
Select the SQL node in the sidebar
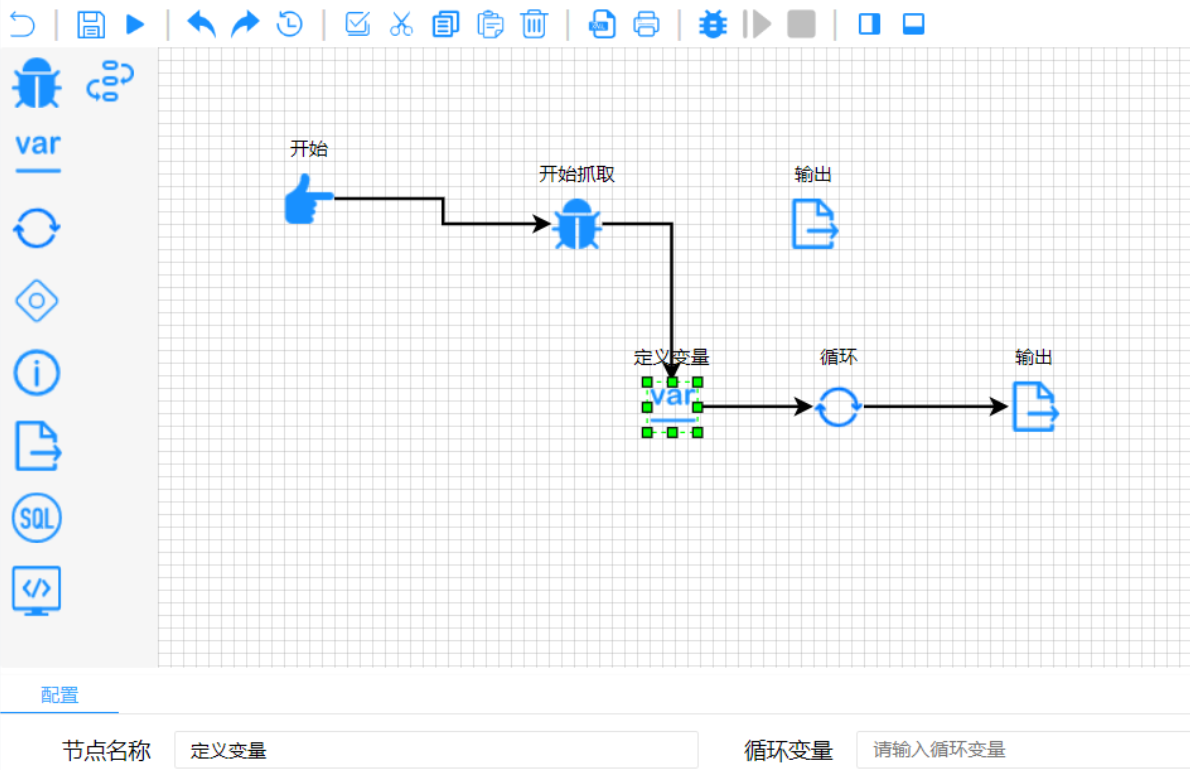point(37,518)
